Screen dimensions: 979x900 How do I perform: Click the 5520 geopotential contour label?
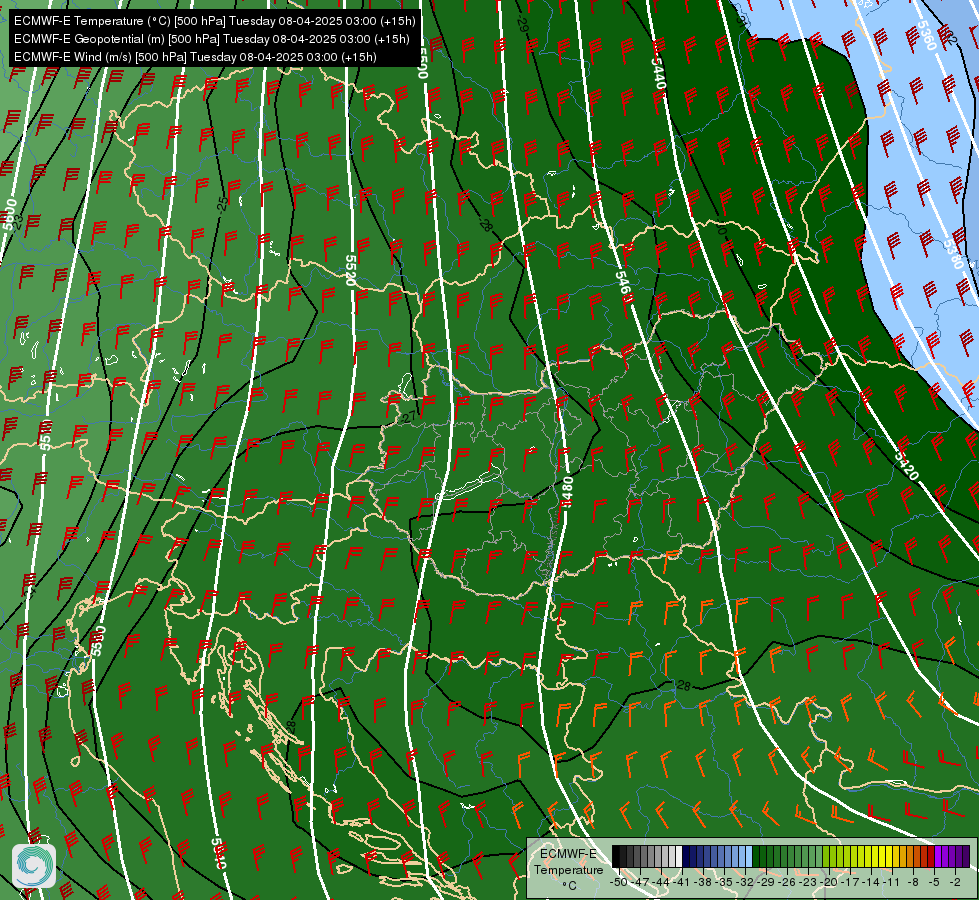tap(351, 270)
